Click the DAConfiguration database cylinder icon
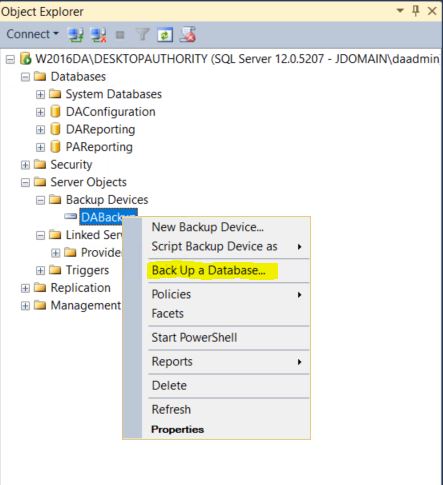The height and width of the screenshot is (485, 443). click(x=55, y=111)
